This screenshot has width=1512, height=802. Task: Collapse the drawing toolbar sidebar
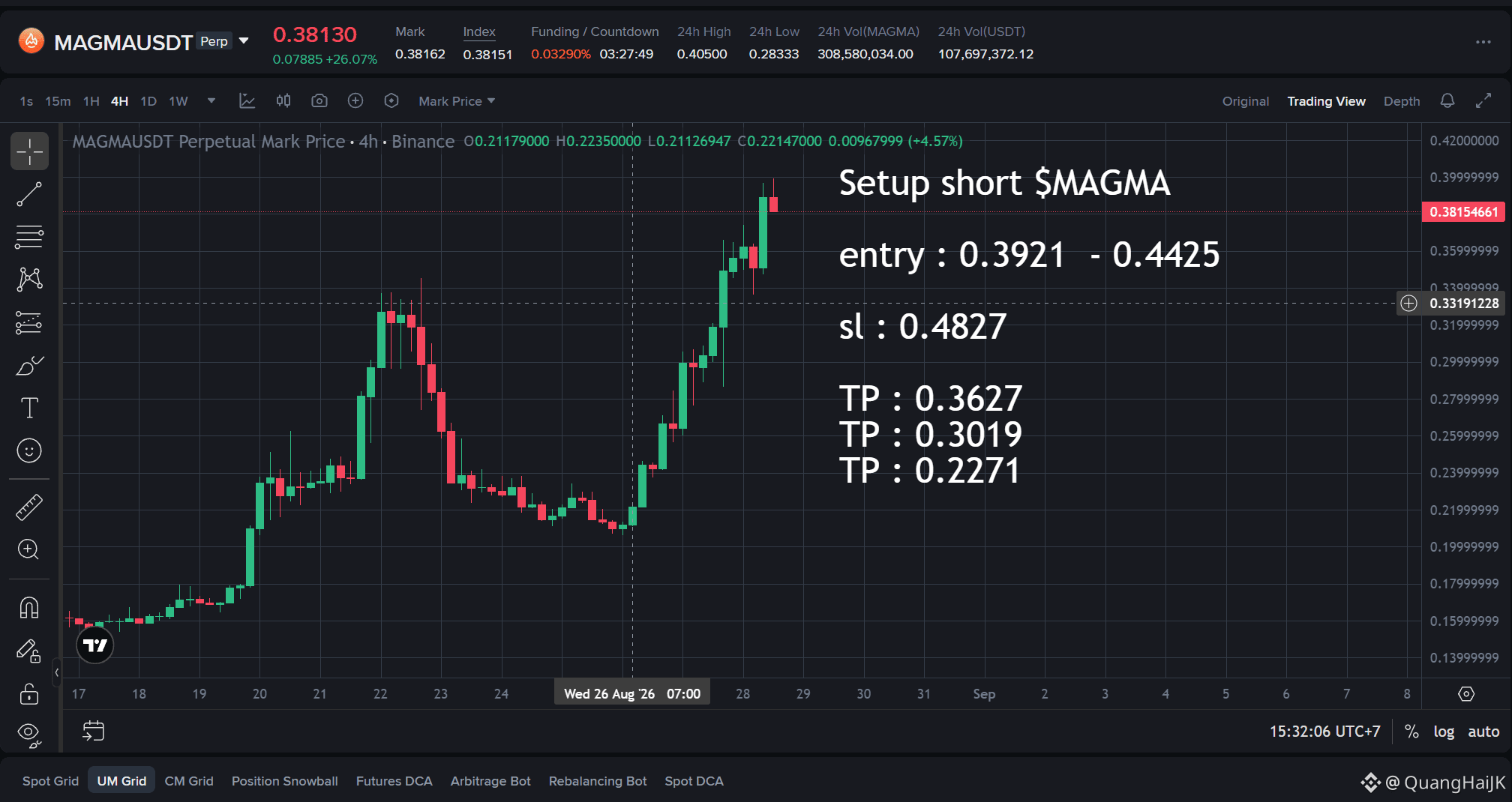56,672
